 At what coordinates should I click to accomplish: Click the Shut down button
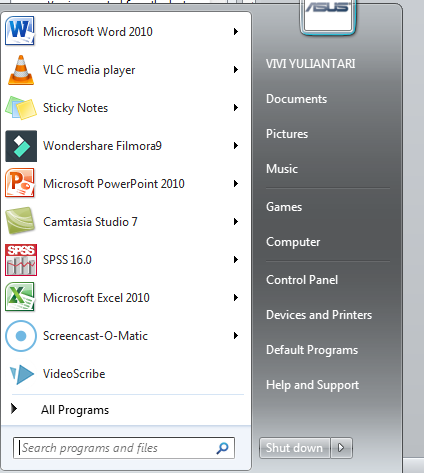point(294,448)
